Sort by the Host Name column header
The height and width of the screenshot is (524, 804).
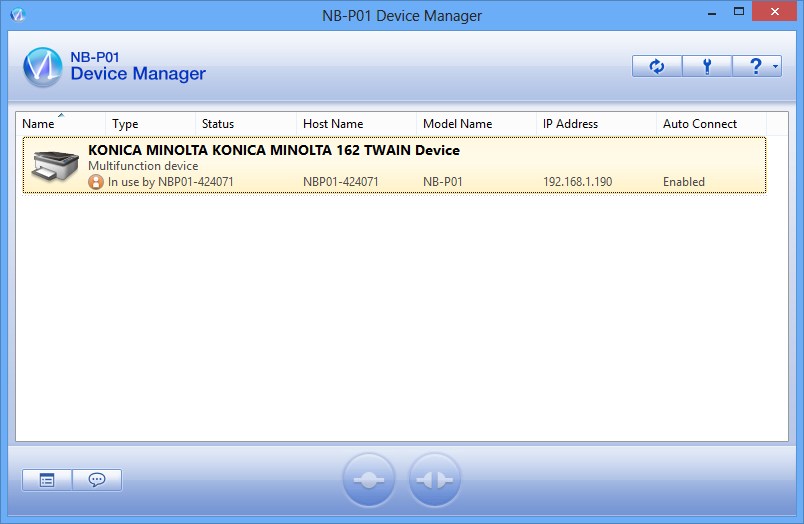click(356, 124)
